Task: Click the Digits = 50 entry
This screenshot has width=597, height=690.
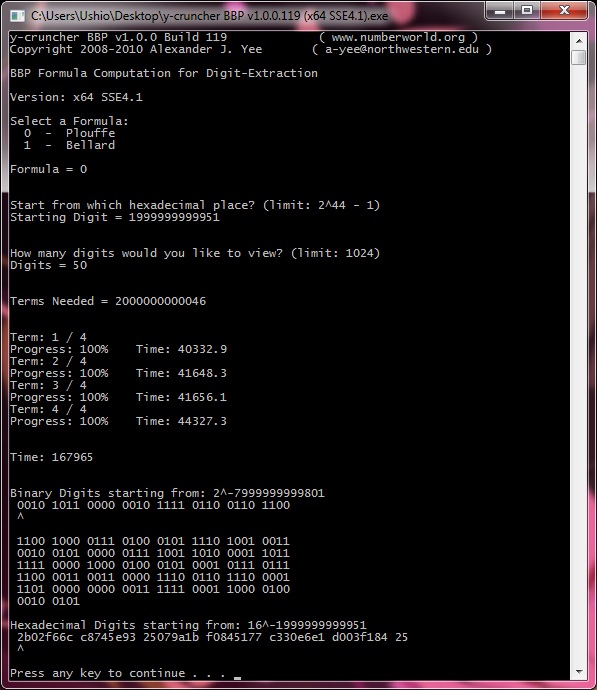Action: tap(48, 265)
